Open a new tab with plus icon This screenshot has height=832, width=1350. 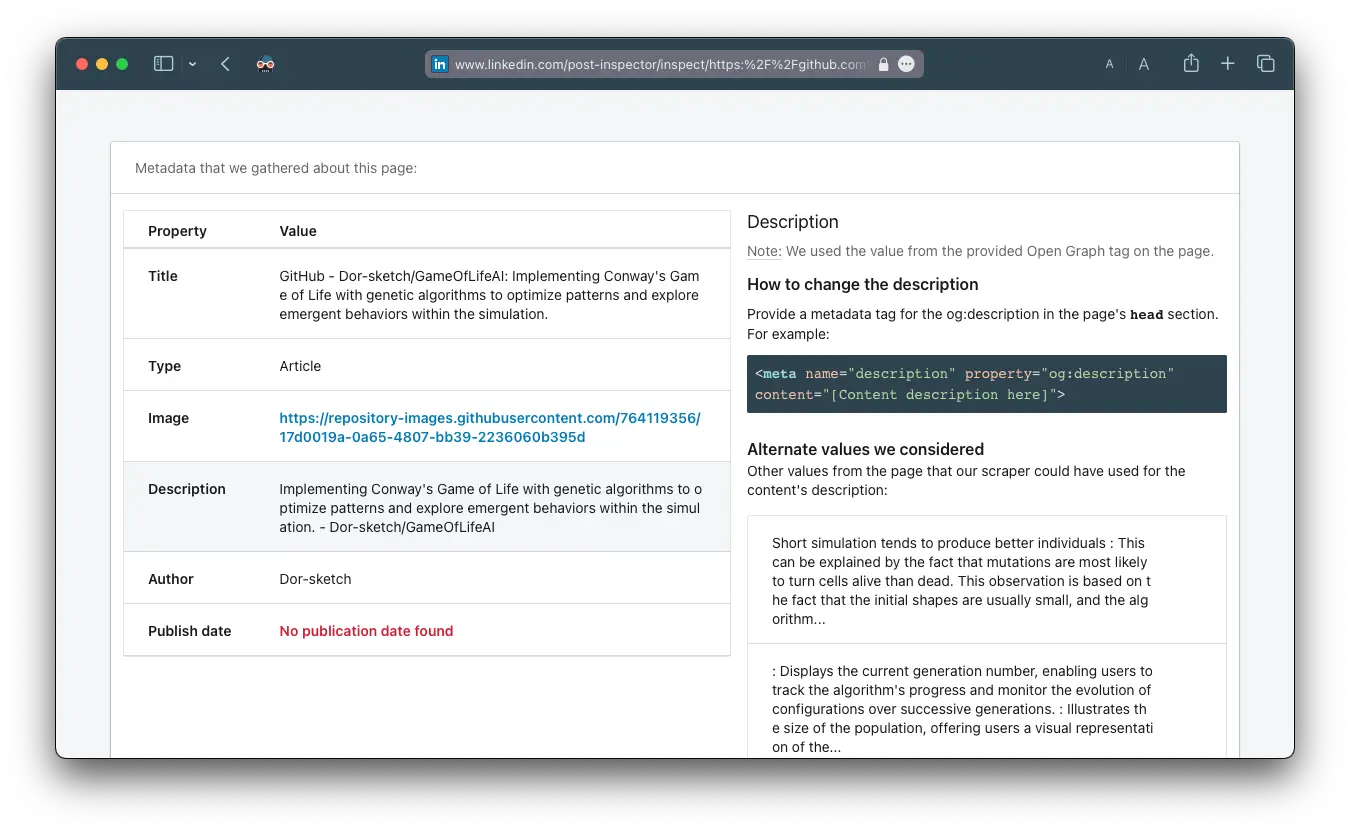tap(1228, 64)
